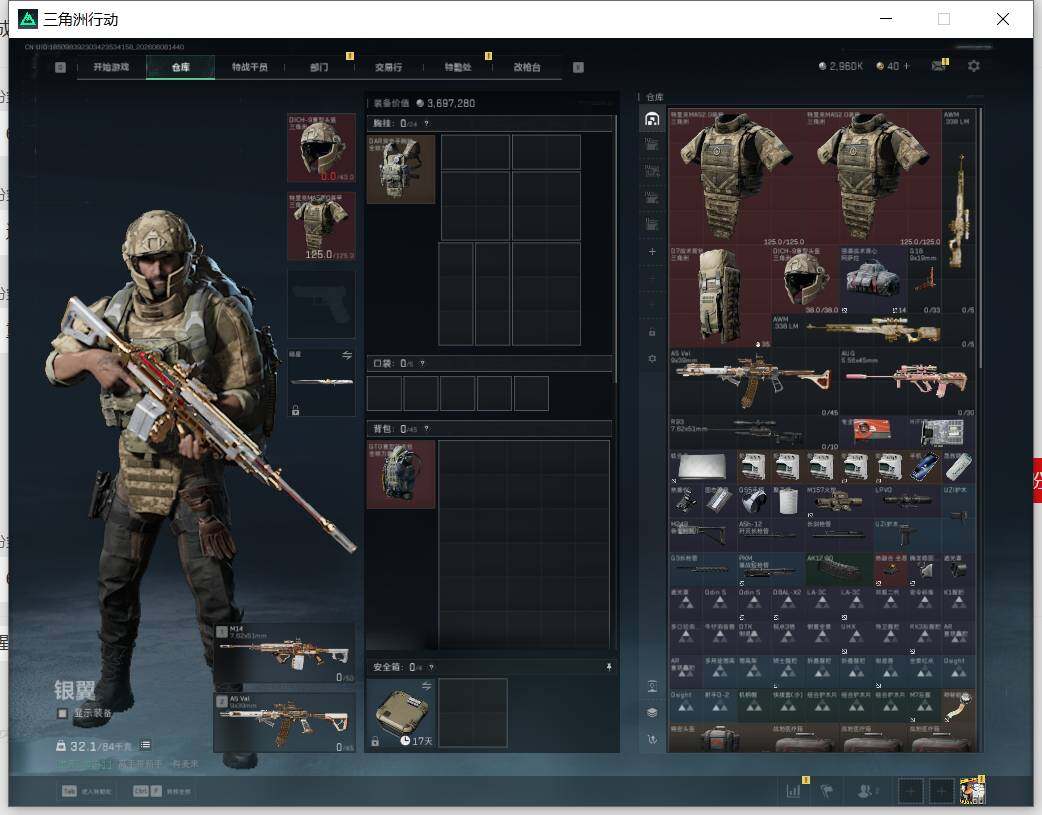This screenshot has width=1042, height=815.
Task: Select the AS Val rifle in warehouse
Action: coord(754,382)
